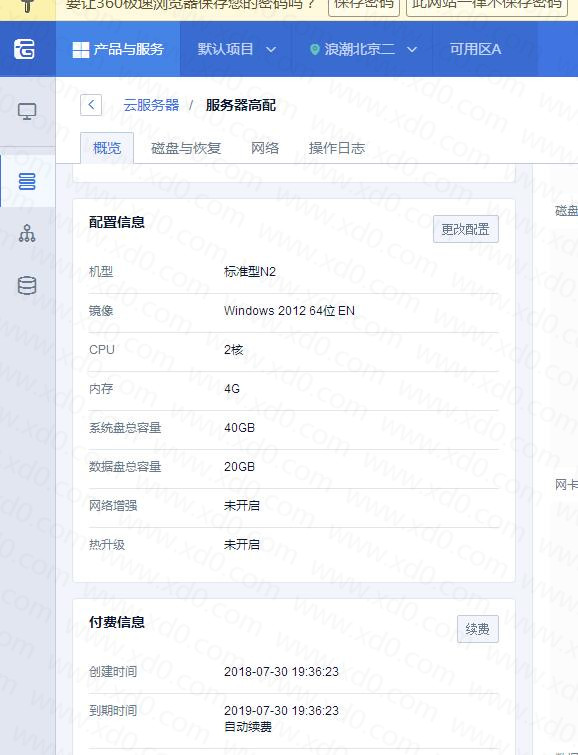Switch to the 磁盘与恢复 tab

point(186,148)
